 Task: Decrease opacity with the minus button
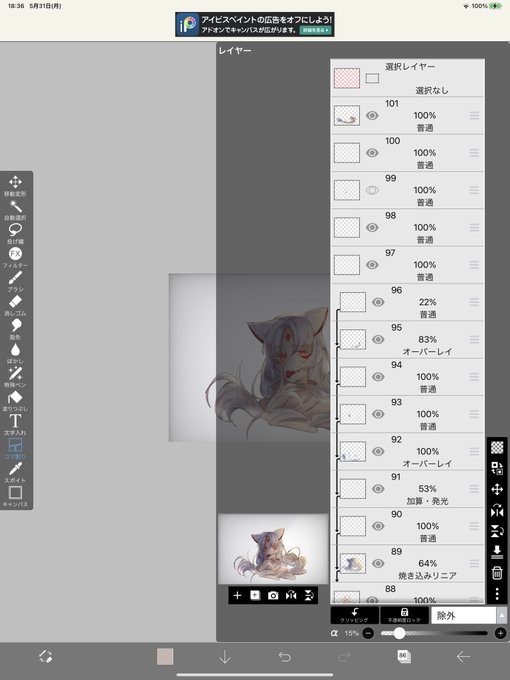pos(368,633)
